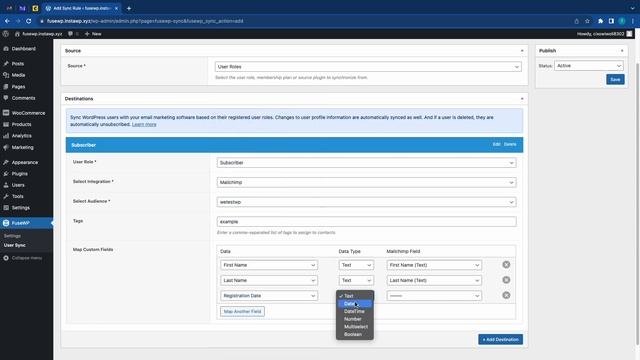The width and height of the screenshot is (640, 360).
Task: Click the Plugins icon in sidebar
Action: coord(6,174)
